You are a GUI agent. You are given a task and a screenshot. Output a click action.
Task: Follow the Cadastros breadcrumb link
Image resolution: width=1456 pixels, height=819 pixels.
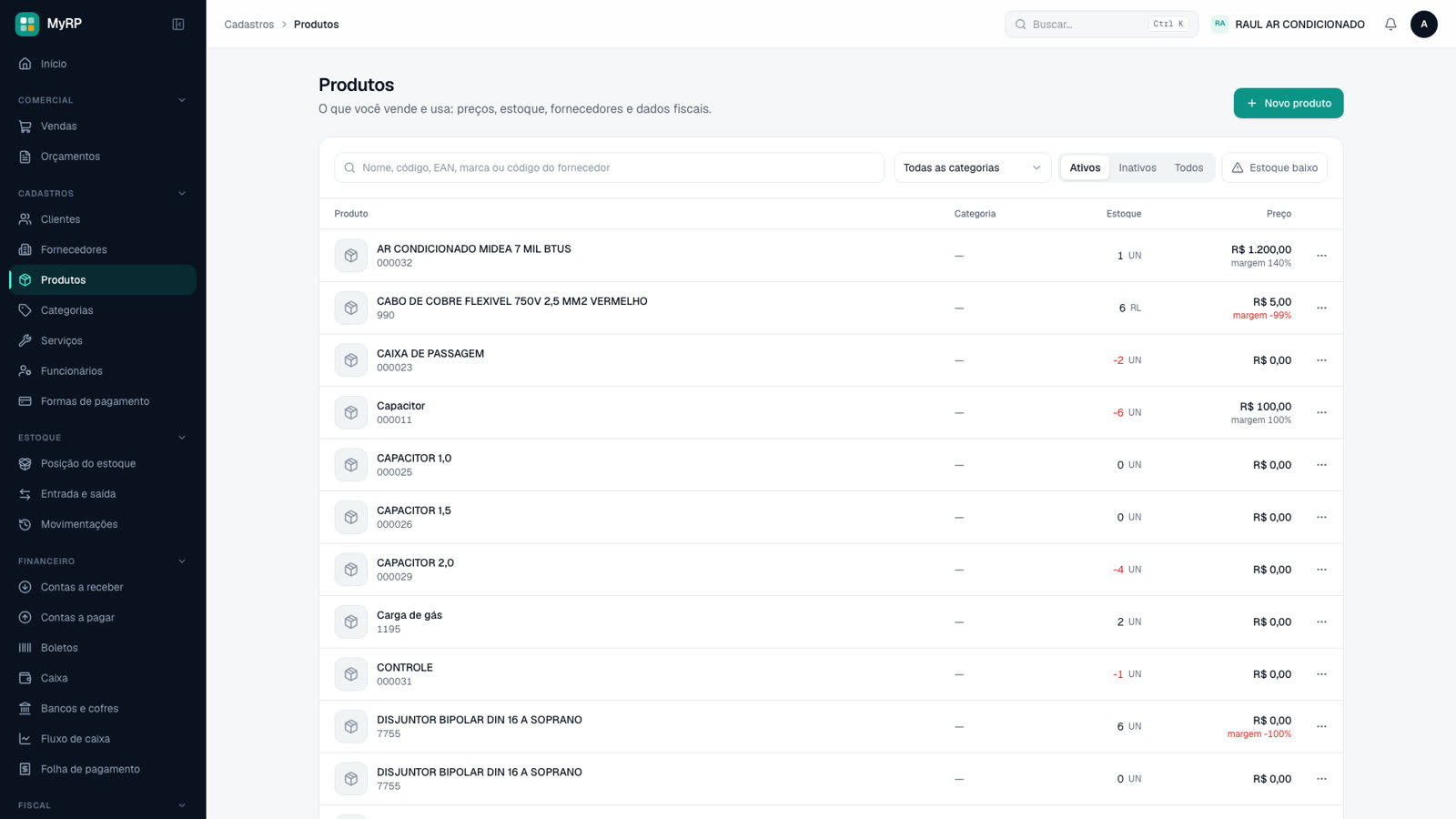click(x=249, y=25)
